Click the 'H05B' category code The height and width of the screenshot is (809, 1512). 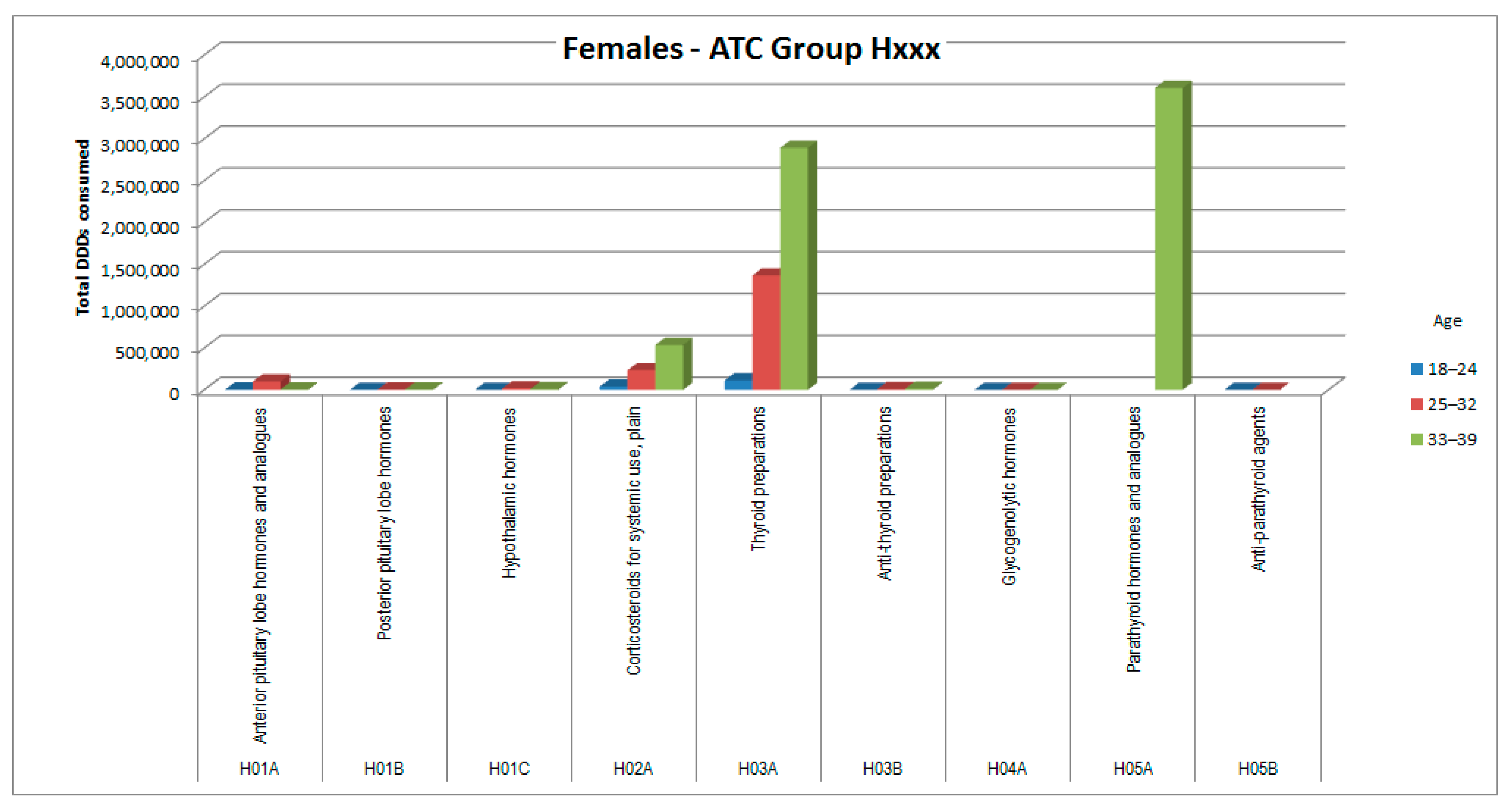(1258, 769)
